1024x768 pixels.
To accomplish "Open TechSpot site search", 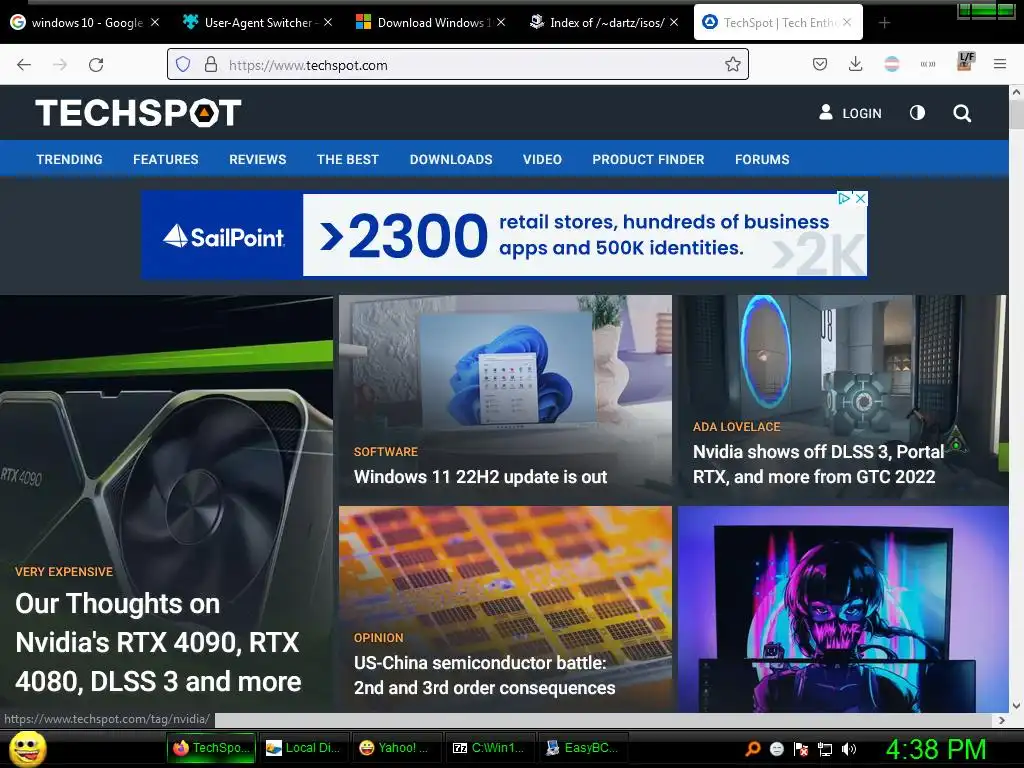I will 962,113.
